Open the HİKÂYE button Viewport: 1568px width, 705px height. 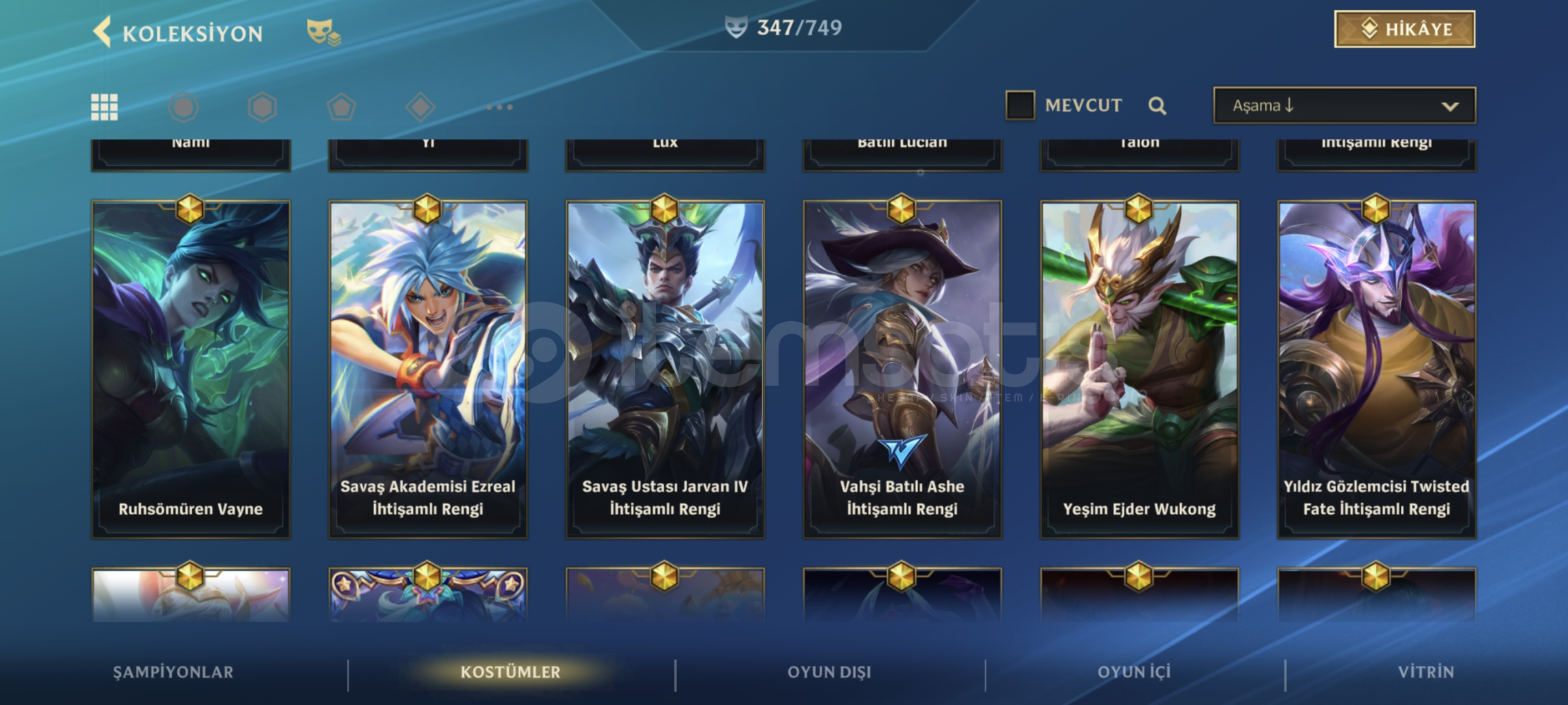(x=1405, y=29)
